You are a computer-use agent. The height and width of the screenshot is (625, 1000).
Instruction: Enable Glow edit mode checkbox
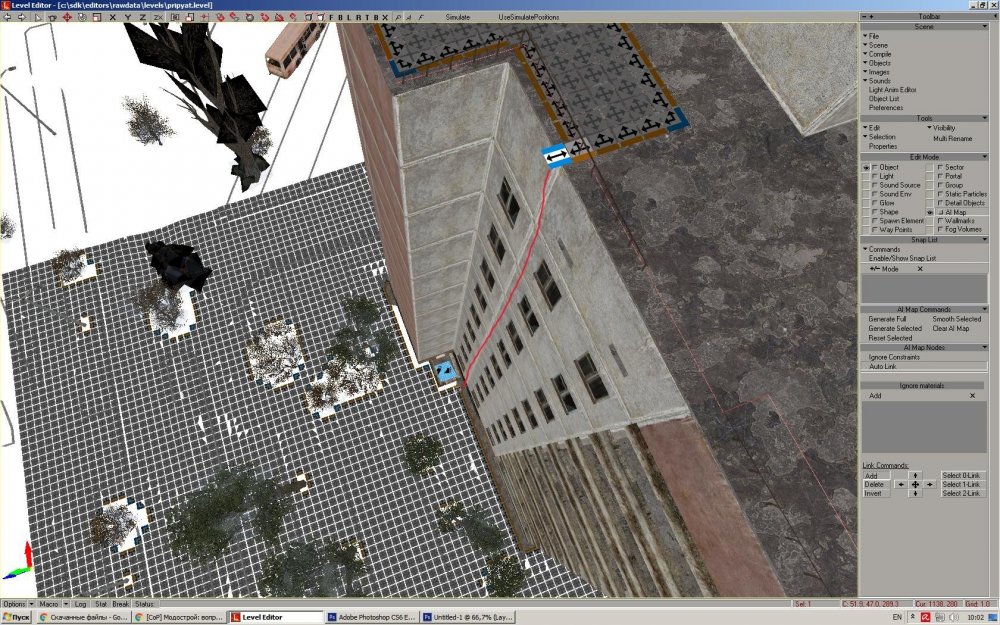click(x=874, y=203)
